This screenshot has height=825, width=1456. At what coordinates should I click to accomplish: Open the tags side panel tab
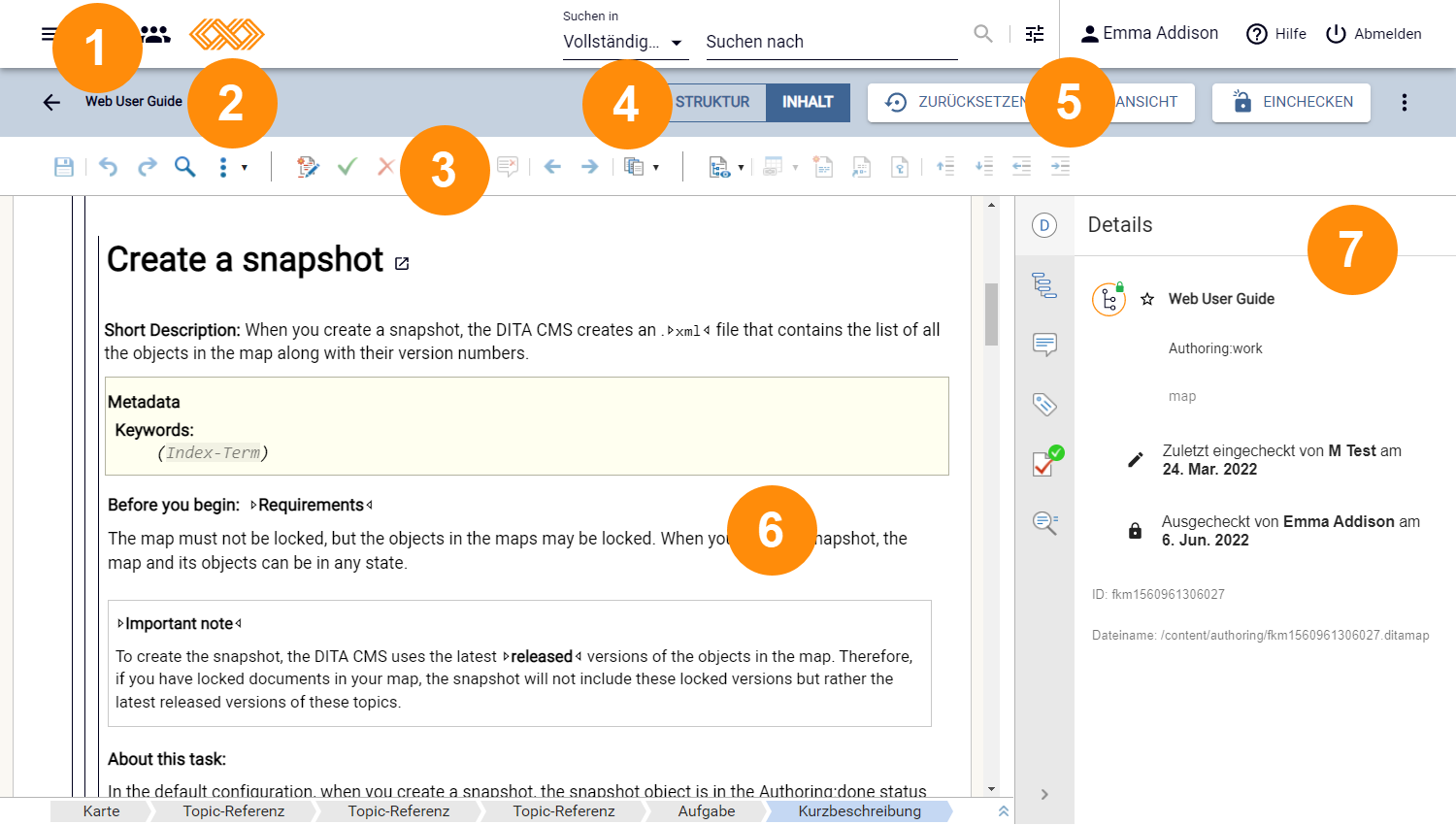[1044, 404]
